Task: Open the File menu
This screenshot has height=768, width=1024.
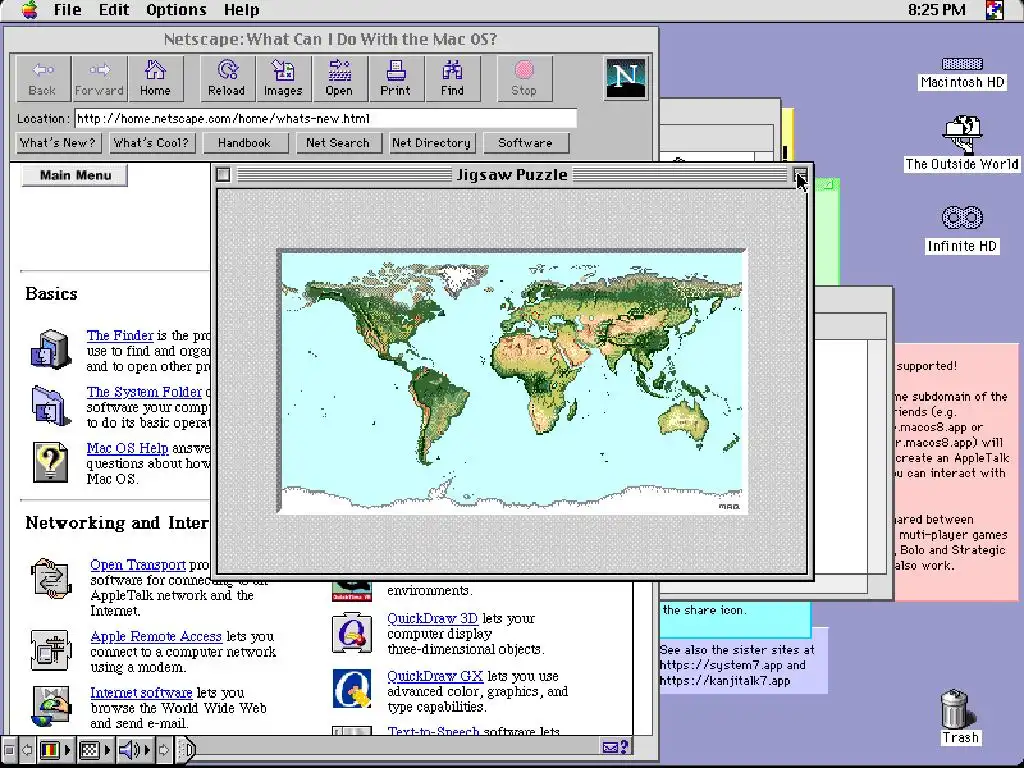Action: click(x=68, y=10)
